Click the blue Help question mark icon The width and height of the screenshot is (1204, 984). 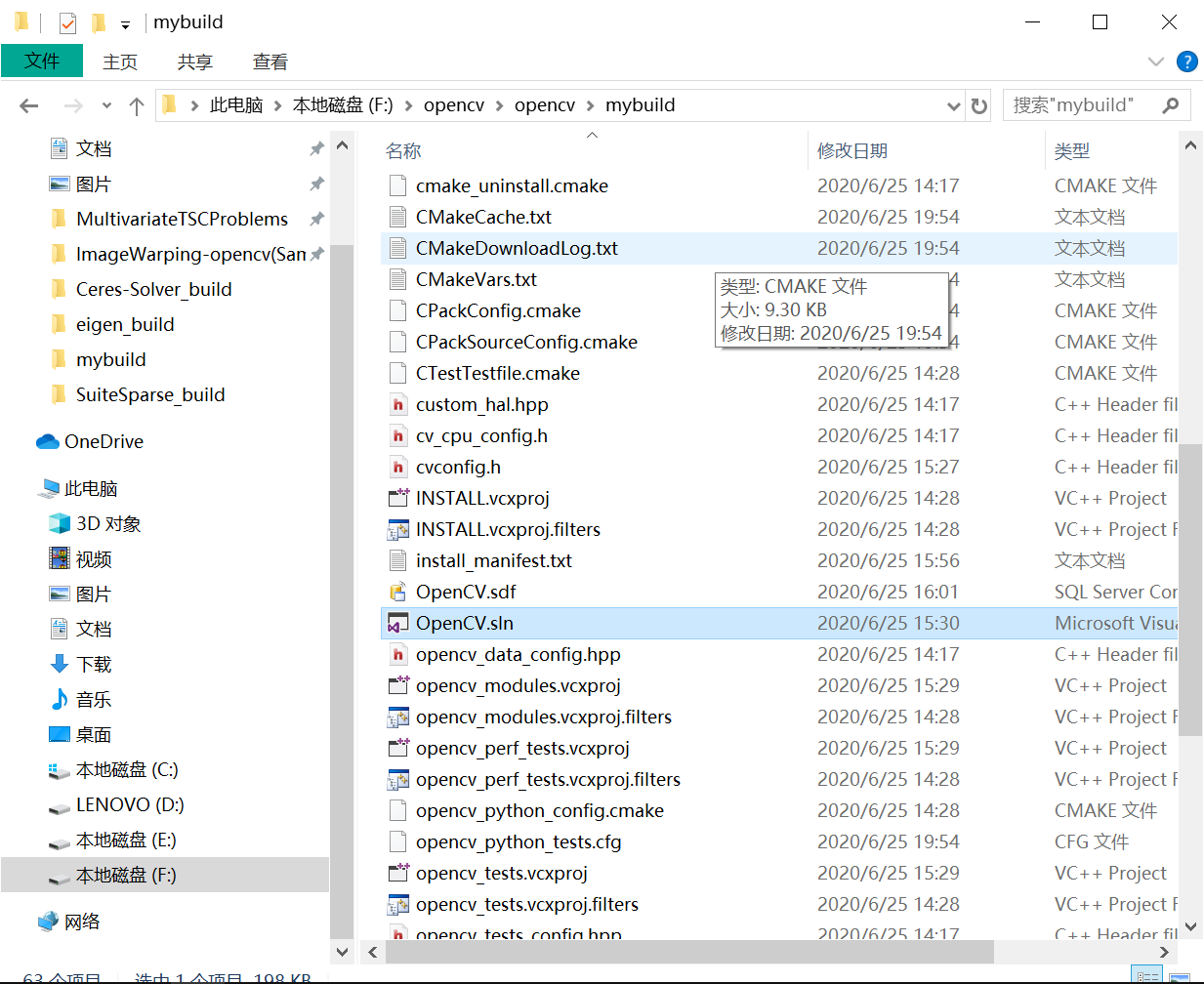1186,61
